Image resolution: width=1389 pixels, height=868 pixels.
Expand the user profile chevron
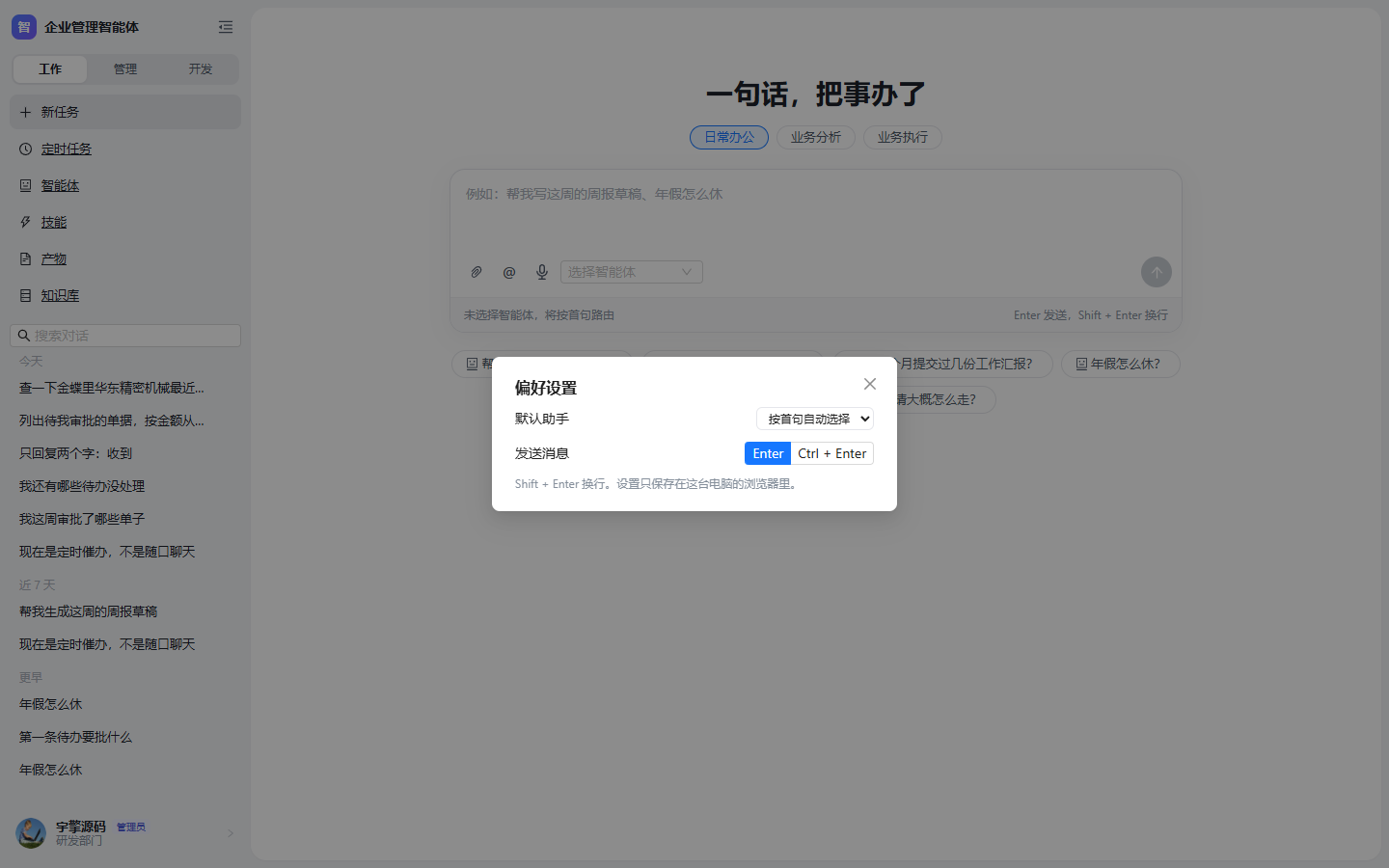click(x=231, y=833)
